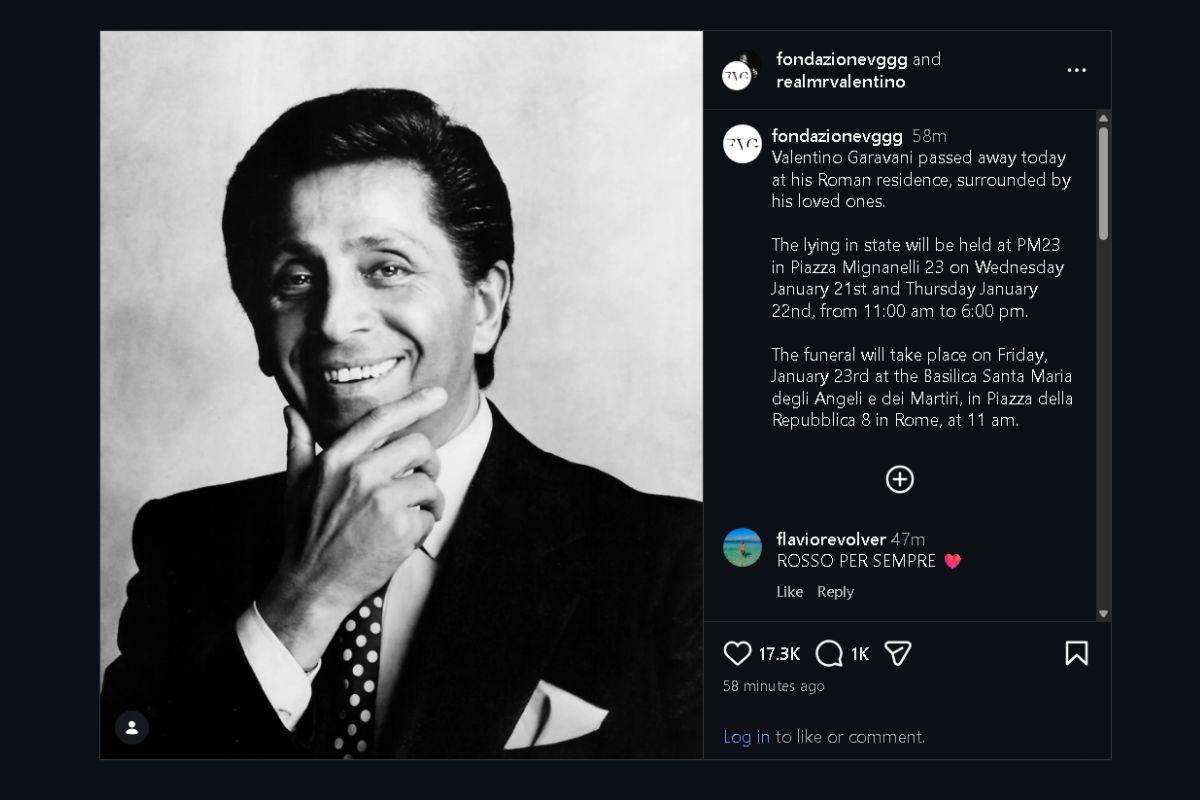This screenshot has width=1200, height=800.
Task: Share the post with the paper plane icon
Action: [898, 653]
